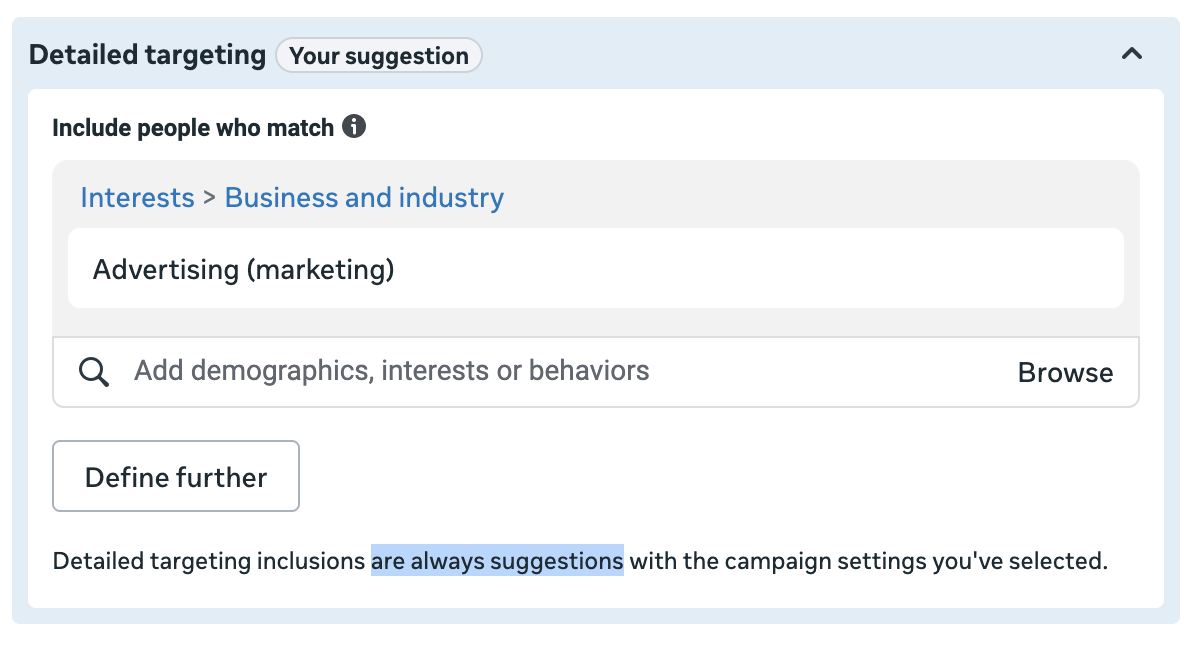Open the Interests breadcrumb link
The width and height of the screenshot is (1190, 646).
(137, 197)
